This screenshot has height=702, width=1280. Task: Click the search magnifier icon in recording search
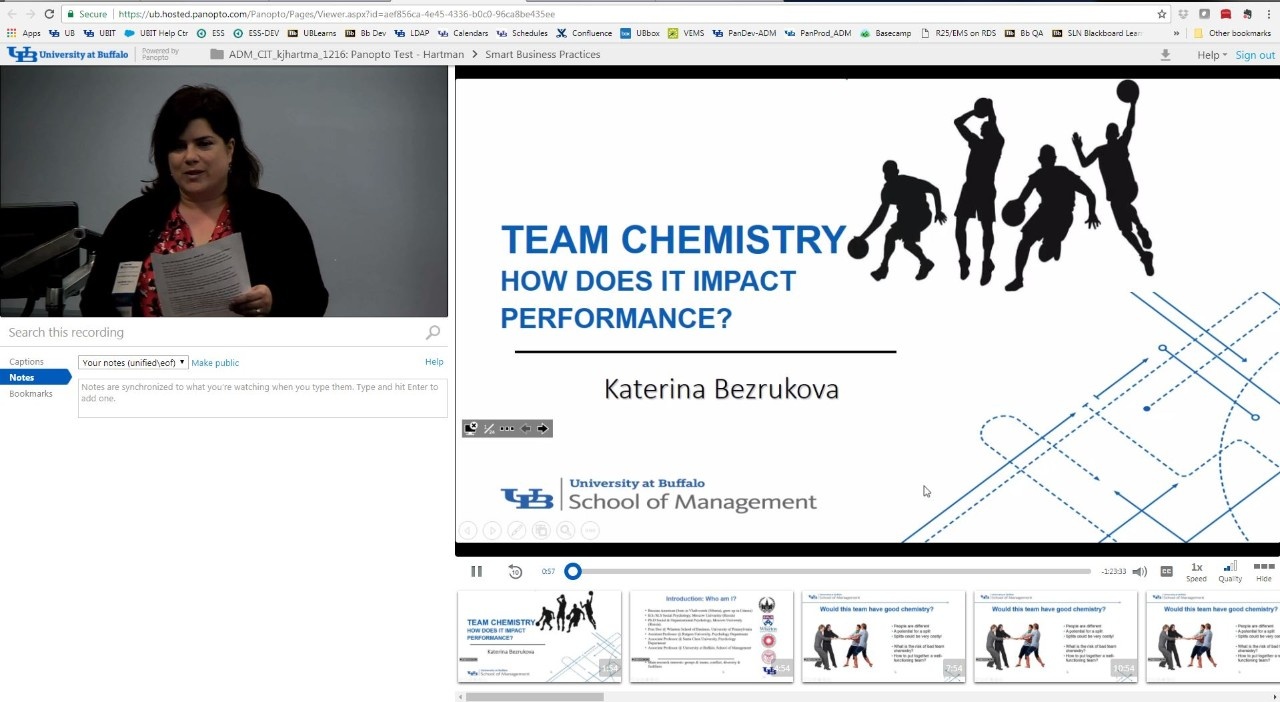pyautogui.click(x=432, y=332)
